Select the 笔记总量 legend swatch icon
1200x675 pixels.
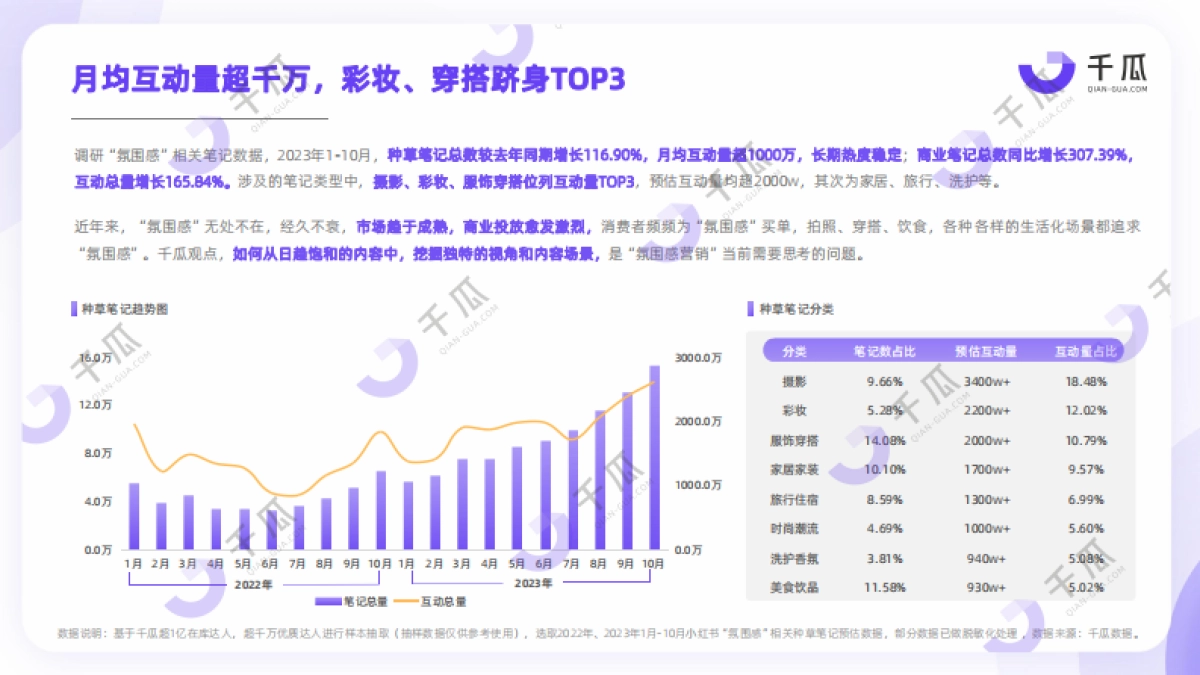coord(327,602)
